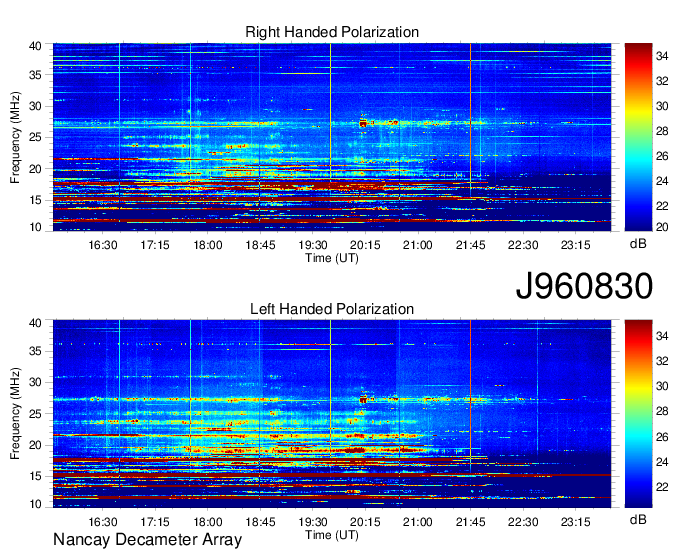Click the 35 MHz tick on the bottom plot
680x552 pixels.
35,351
